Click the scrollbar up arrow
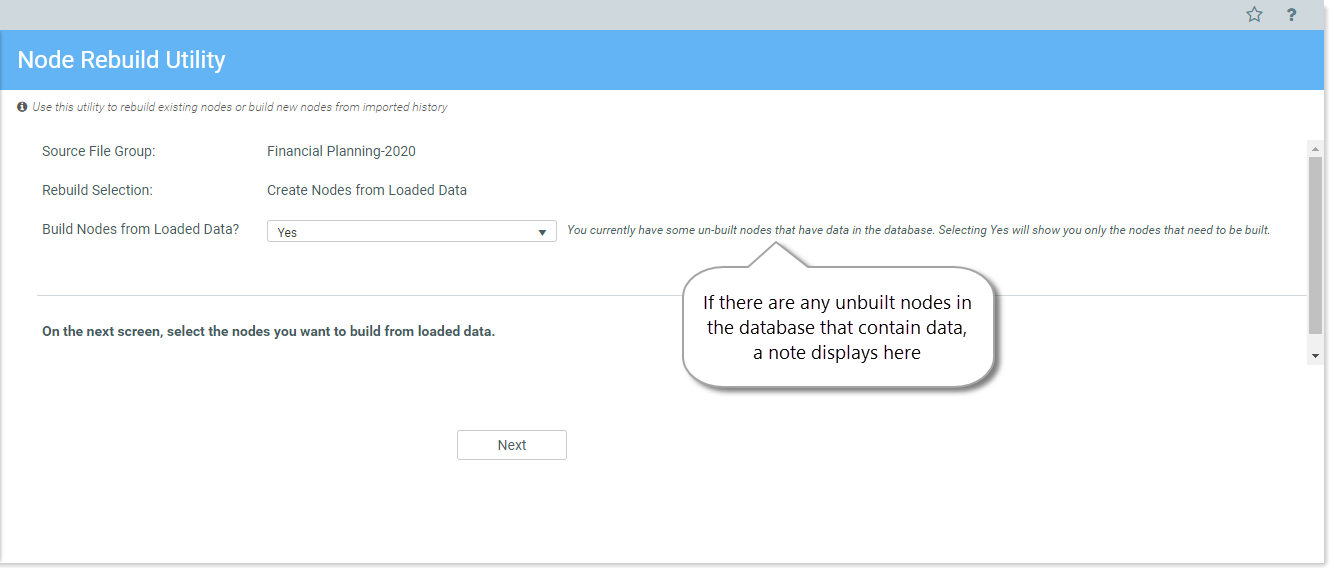The image size is (1334, 573). [x=1315, y=148]
